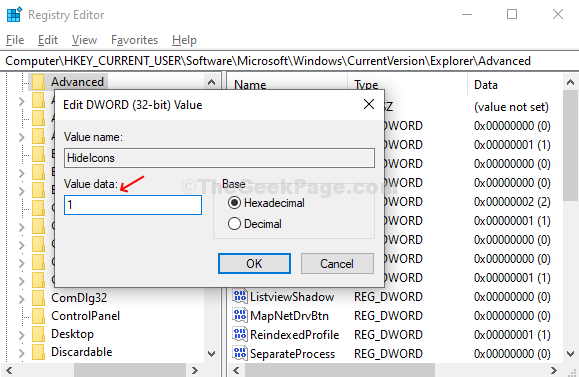
Task: Open the Favorites menu
Action: point(134,40)
